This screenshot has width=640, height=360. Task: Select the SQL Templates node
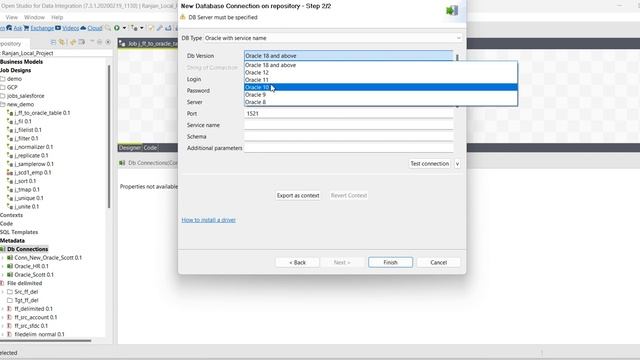point(19,232)
